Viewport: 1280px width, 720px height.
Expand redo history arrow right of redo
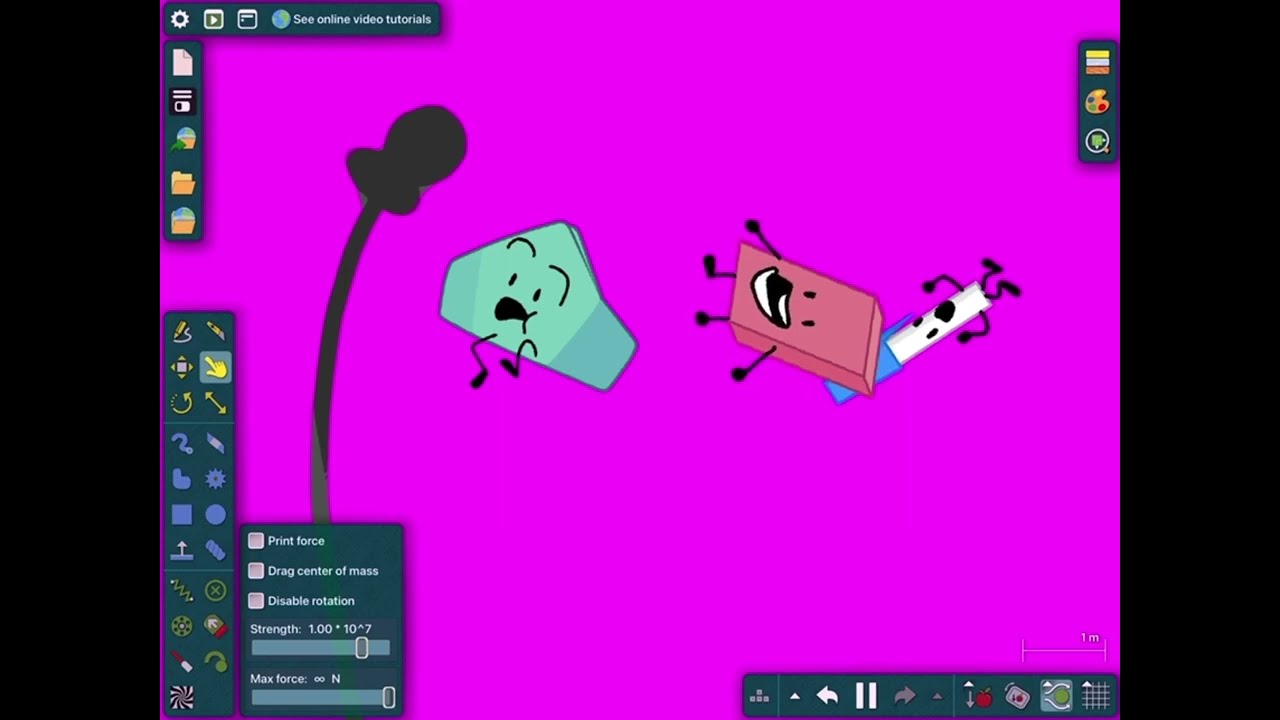click(x=937, y=696)
